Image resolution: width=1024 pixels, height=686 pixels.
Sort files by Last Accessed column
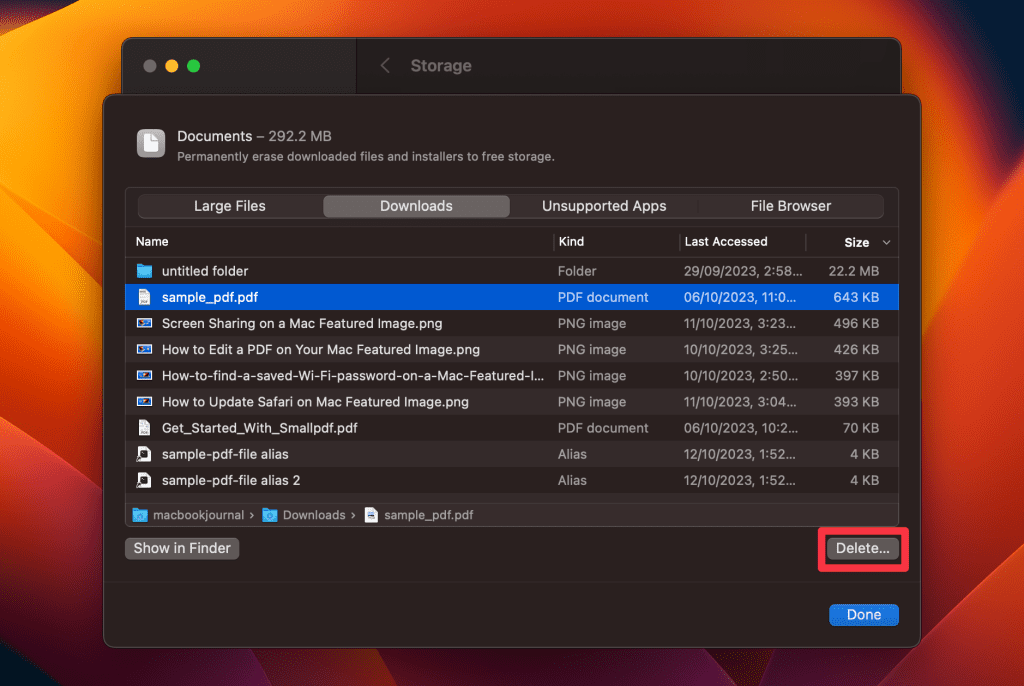726,242
